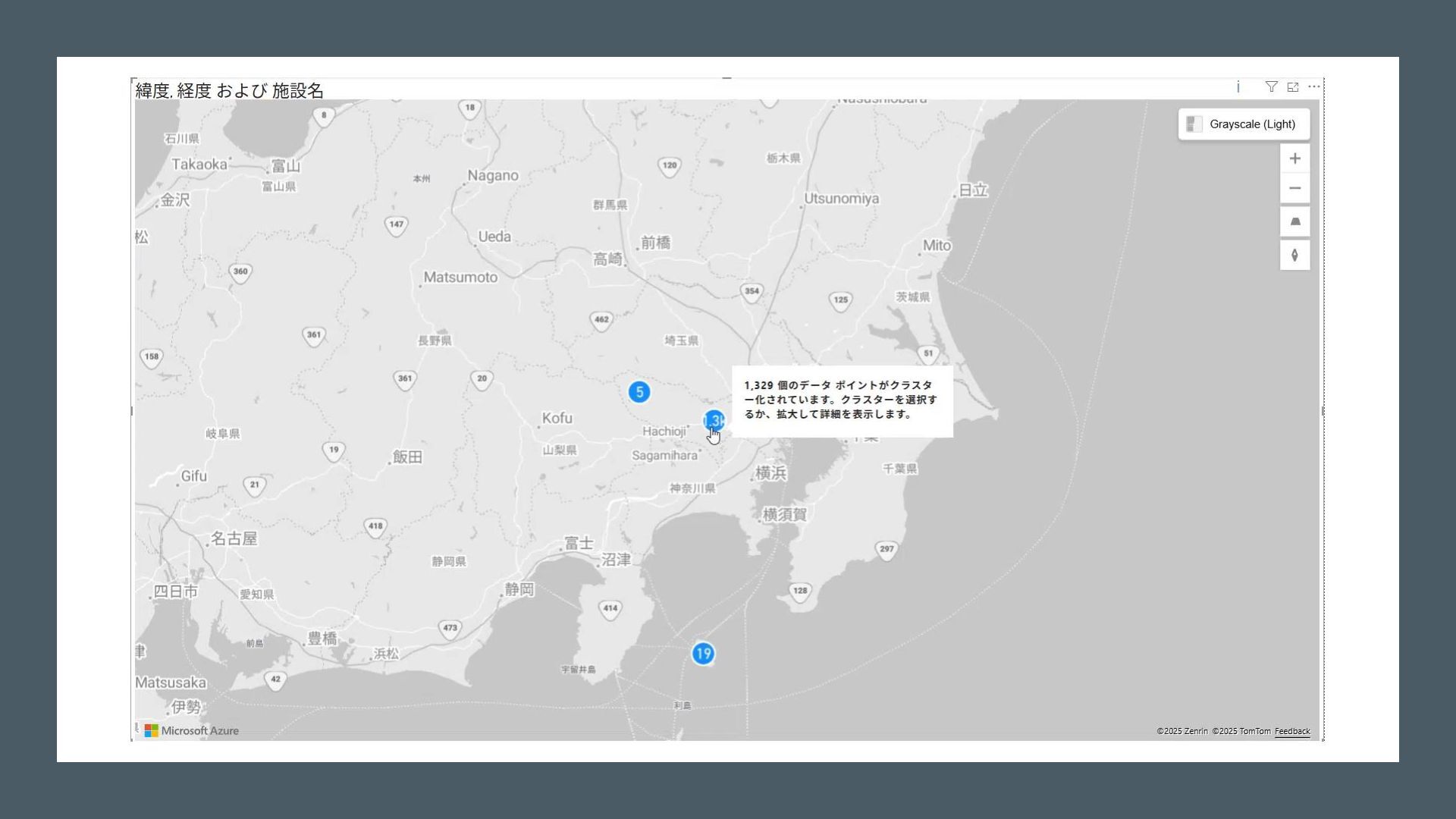Zoom in the map with plus button
Screen dimensions: 1456x819
click(x=1294, y=158)
